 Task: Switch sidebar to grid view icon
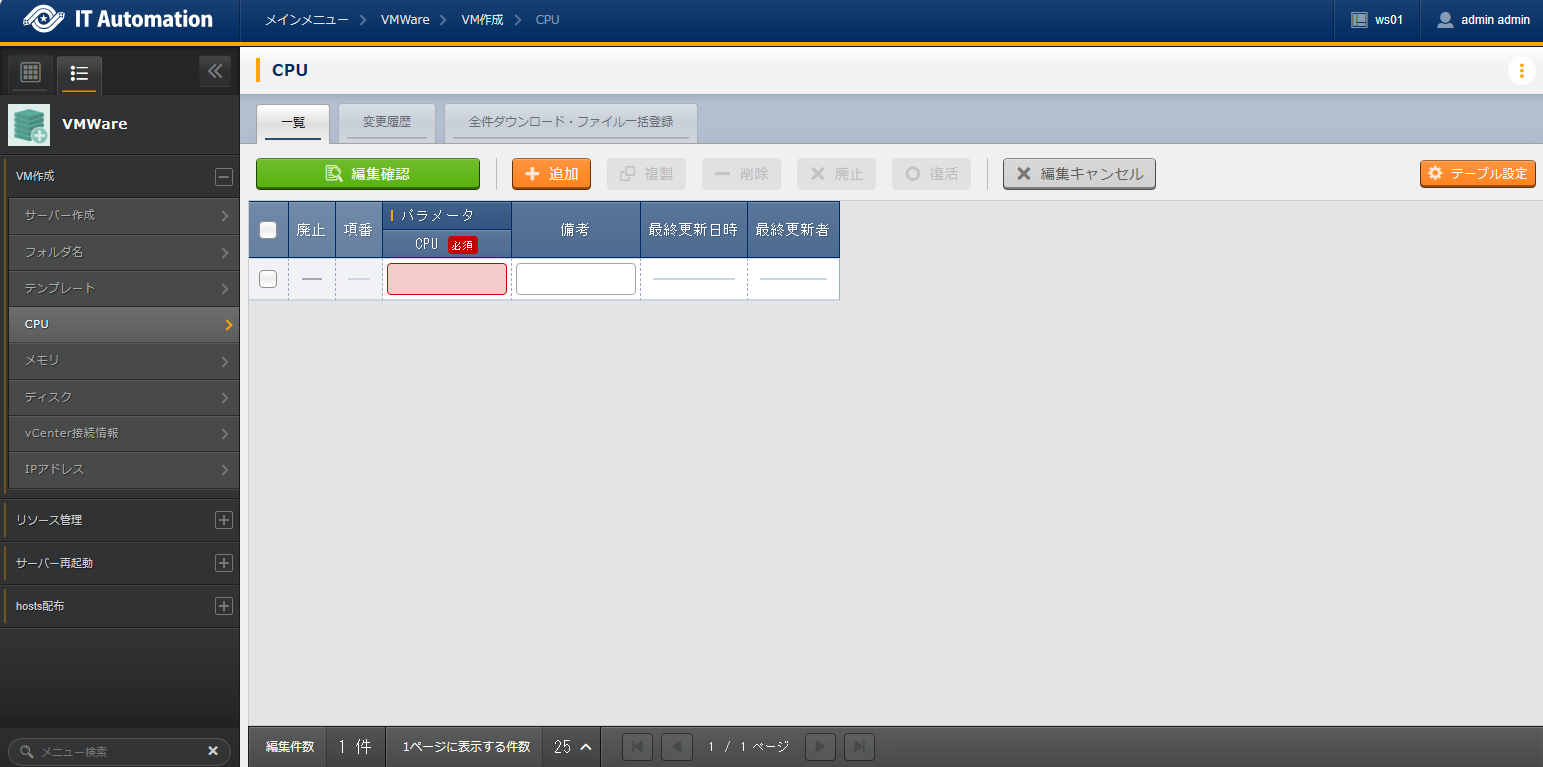point(30,73)
